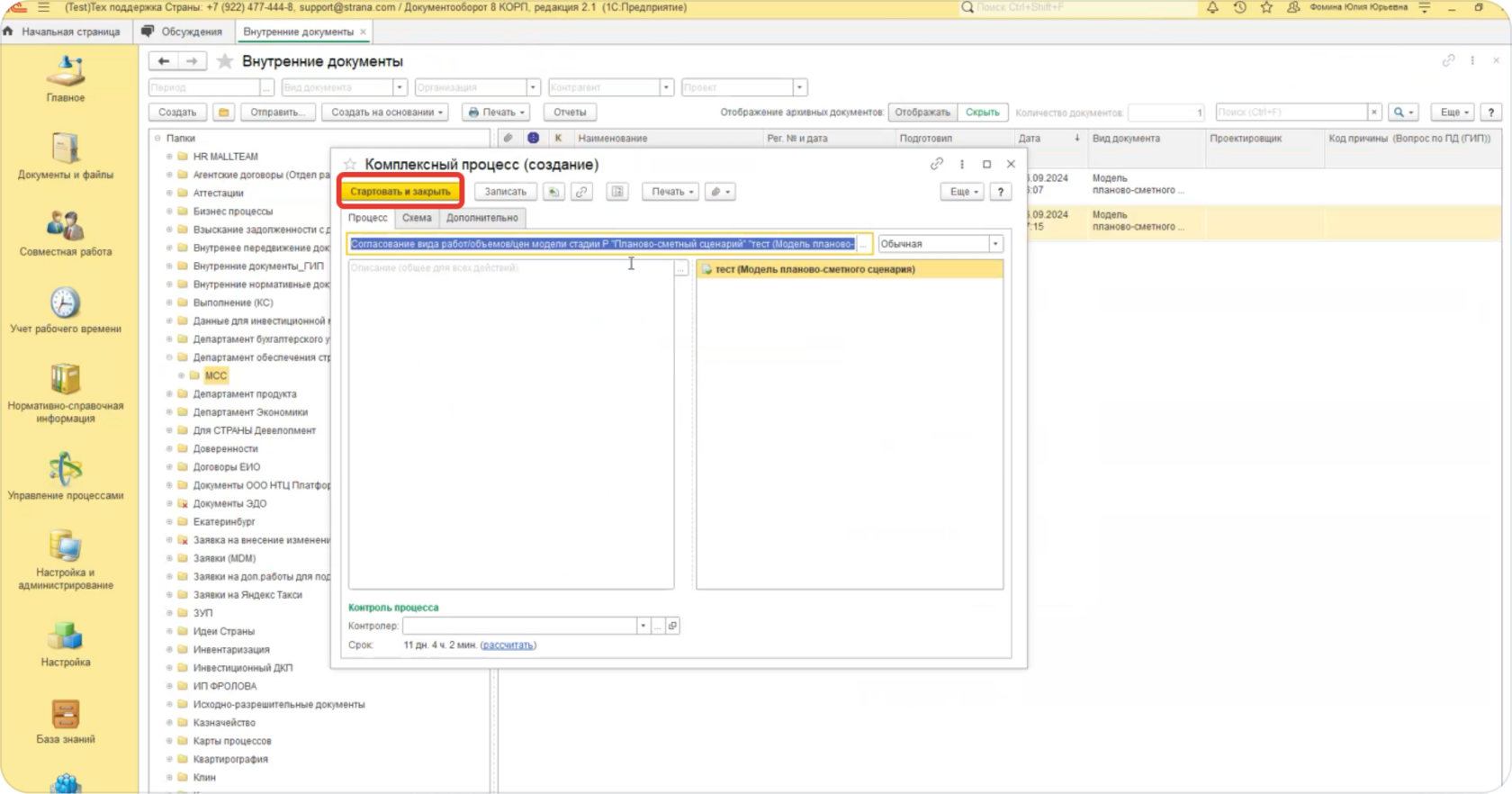Click the green arrow document icon in dialog toolbar
The image size is (1512, 794).
553,192
